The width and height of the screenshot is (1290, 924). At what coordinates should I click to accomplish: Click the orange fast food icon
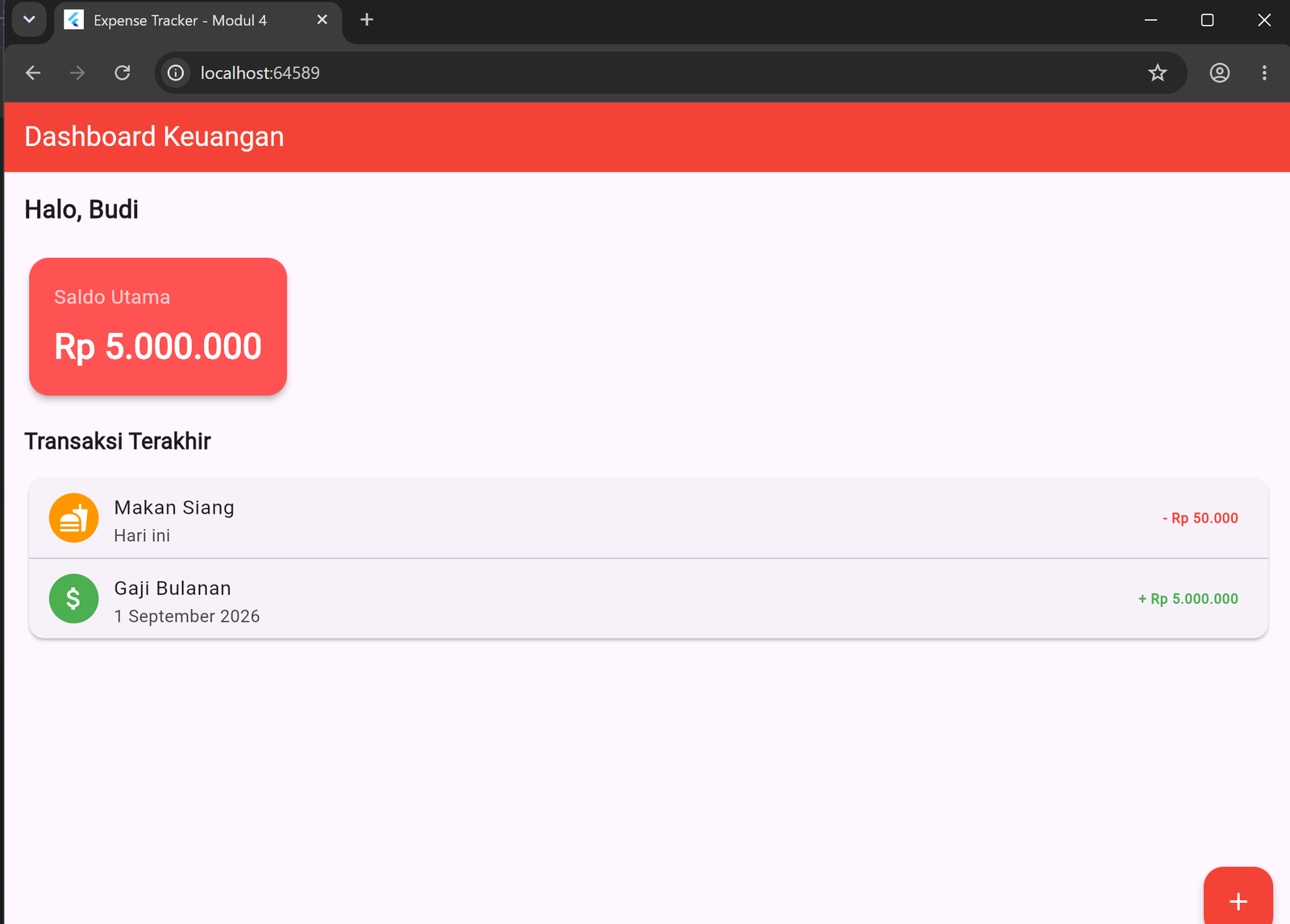click(x=73, y=518)
